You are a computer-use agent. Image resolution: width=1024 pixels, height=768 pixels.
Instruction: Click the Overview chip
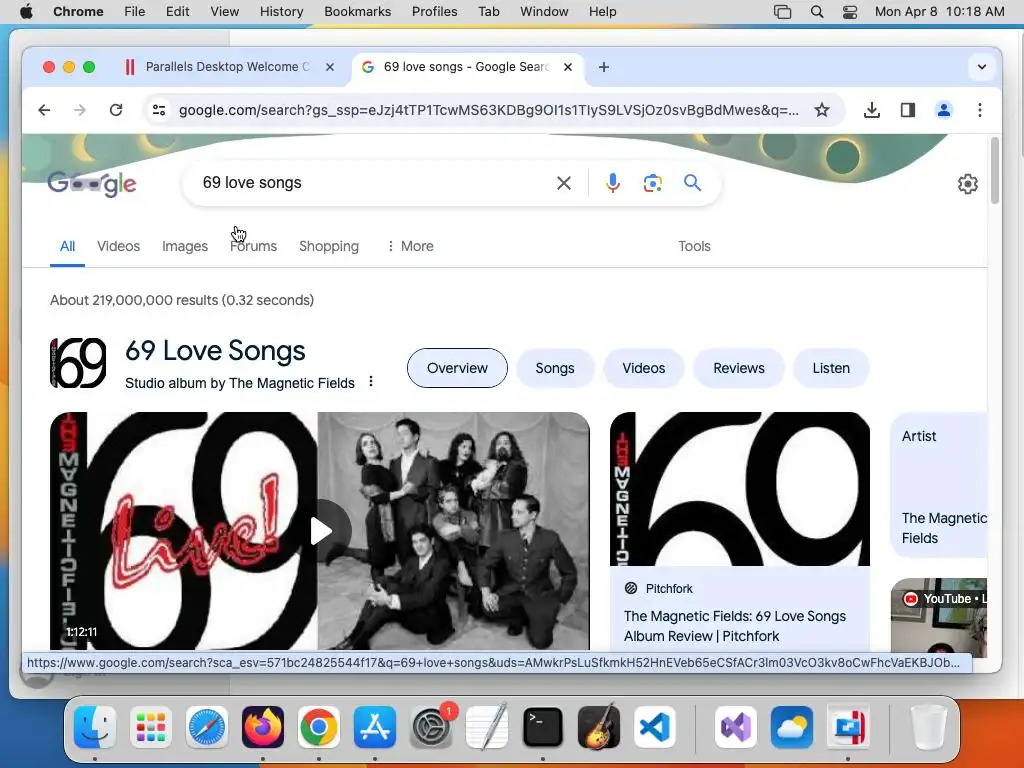tap(457, 368)
